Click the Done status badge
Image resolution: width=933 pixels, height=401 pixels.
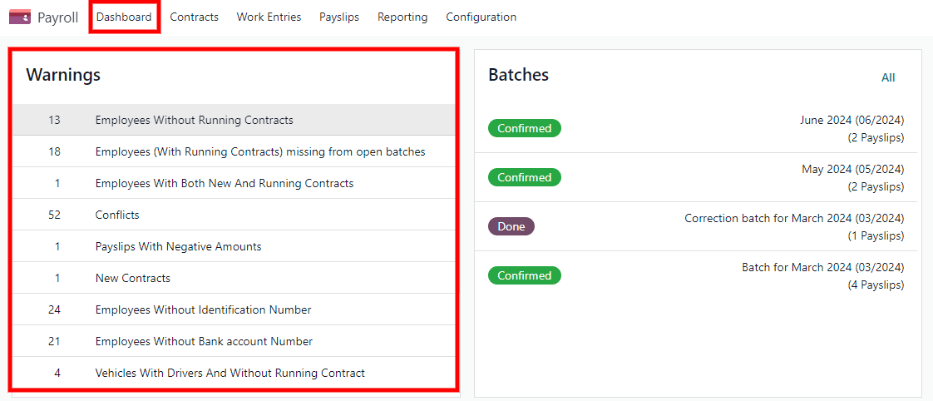[511, 227]
